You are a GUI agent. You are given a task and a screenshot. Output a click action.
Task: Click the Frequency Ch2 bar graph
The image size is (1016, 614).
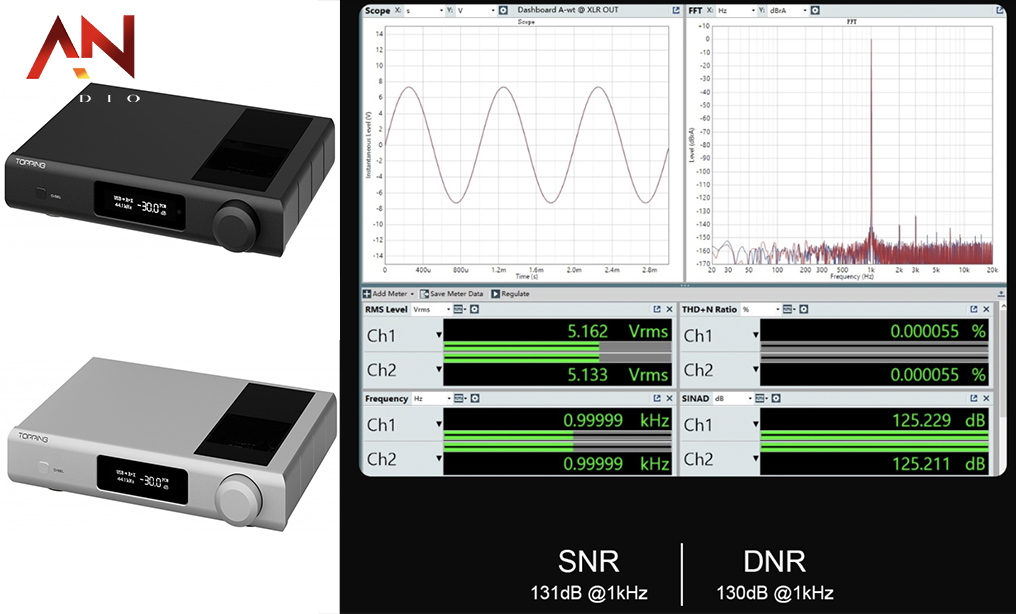click(x=557, y=447)
